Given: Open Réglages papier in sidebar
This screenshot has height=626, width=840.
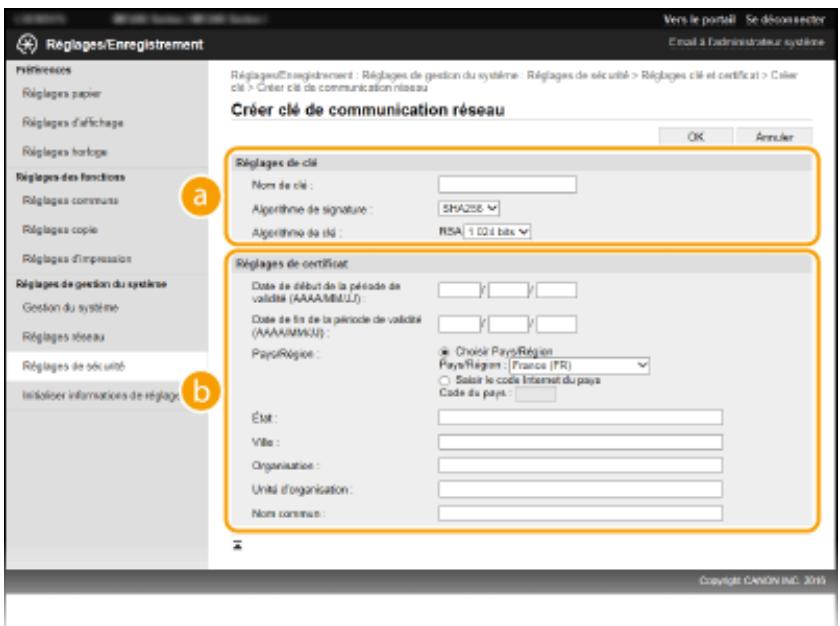Looking at the screenshot, I should click(x=62, y=94).
